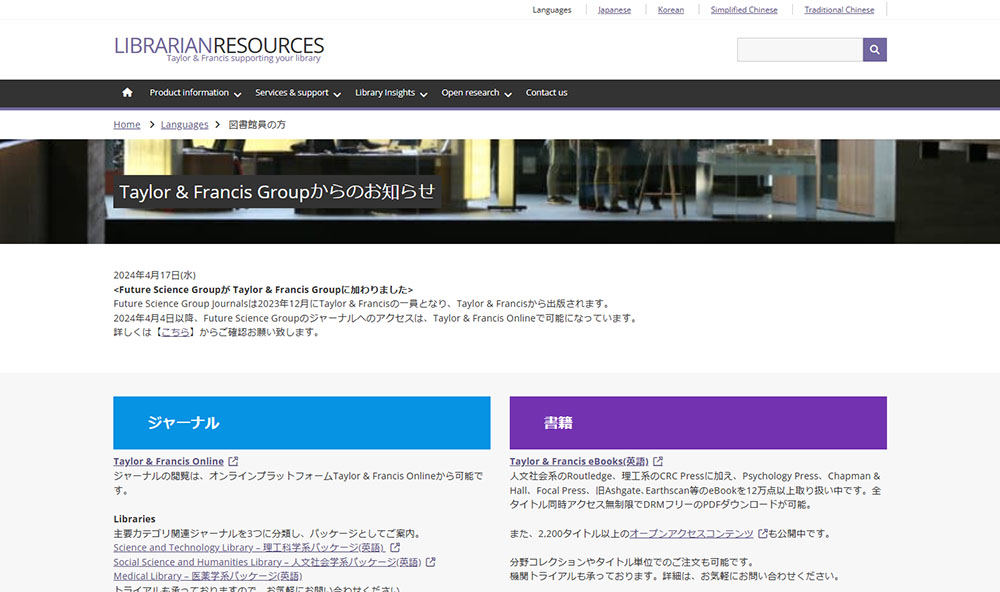Switch language to Korean
Image resolution: width=1000 pixels, height=592 pixels.
pyautogui.click(x=671, y=10)
